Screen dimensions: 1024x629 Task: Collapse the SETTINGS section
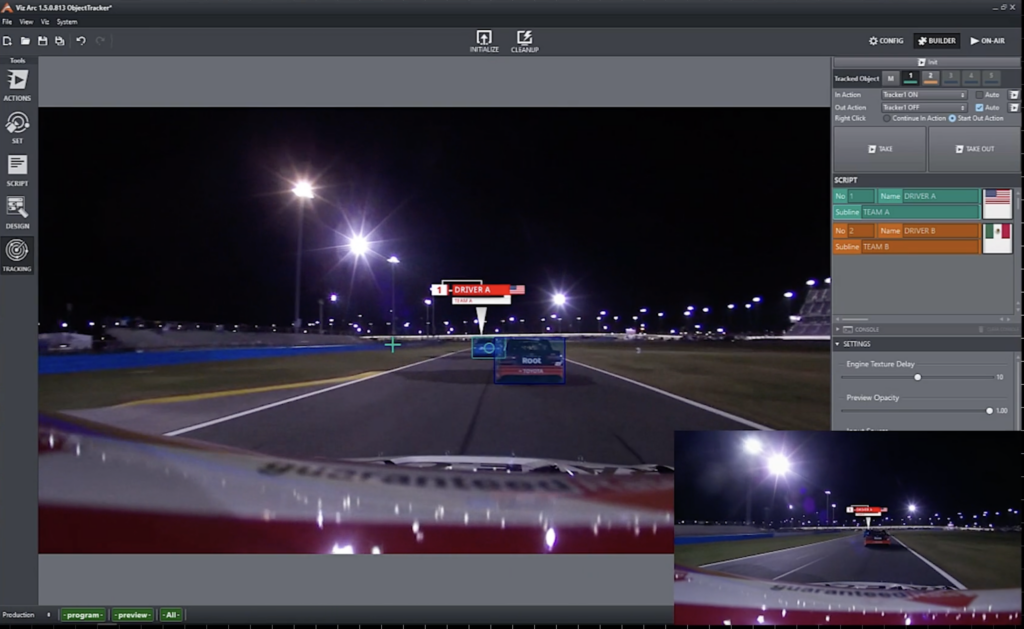pos(836,343)
